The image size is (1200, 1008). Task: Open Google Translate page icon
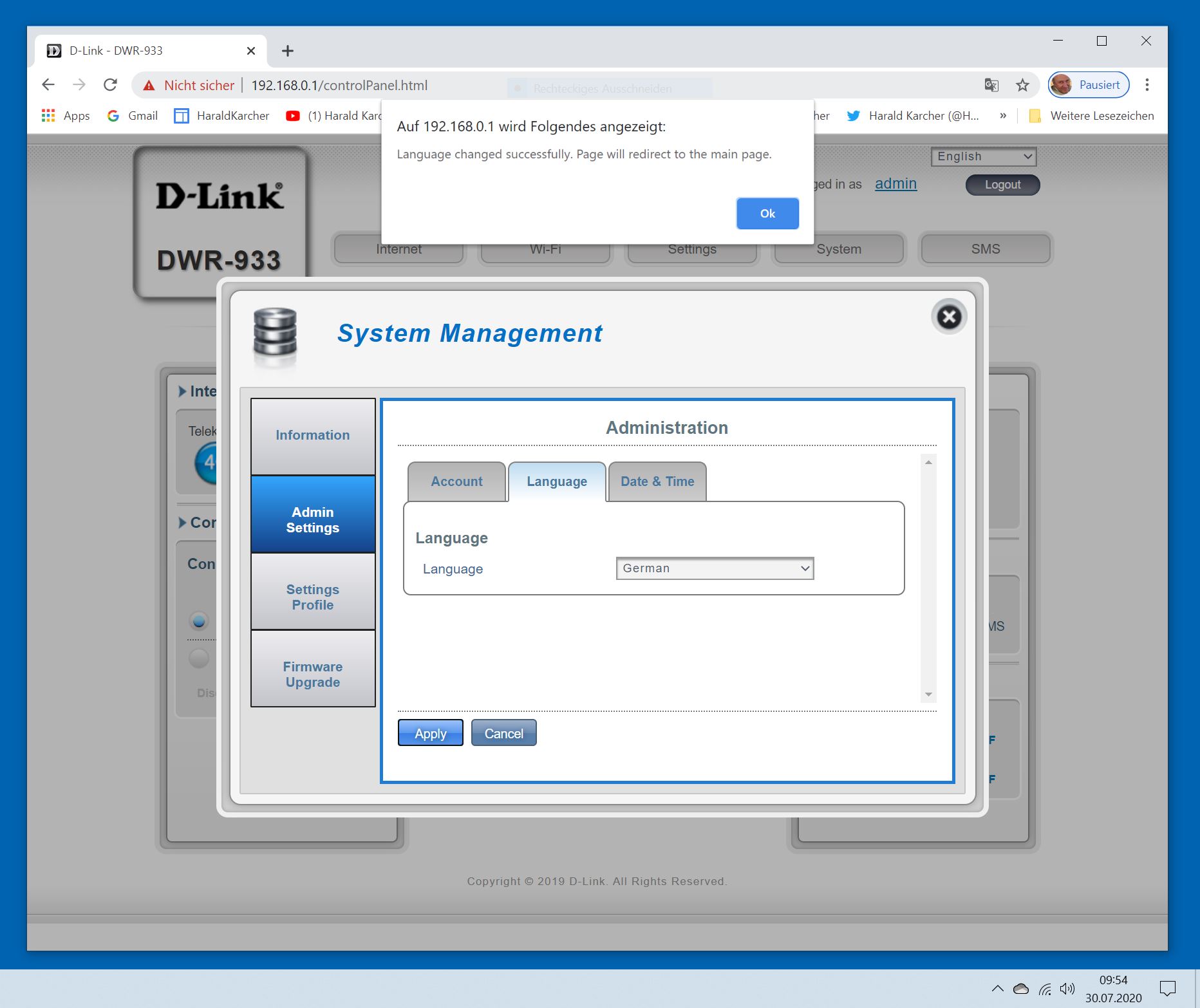tap(991, 85)
